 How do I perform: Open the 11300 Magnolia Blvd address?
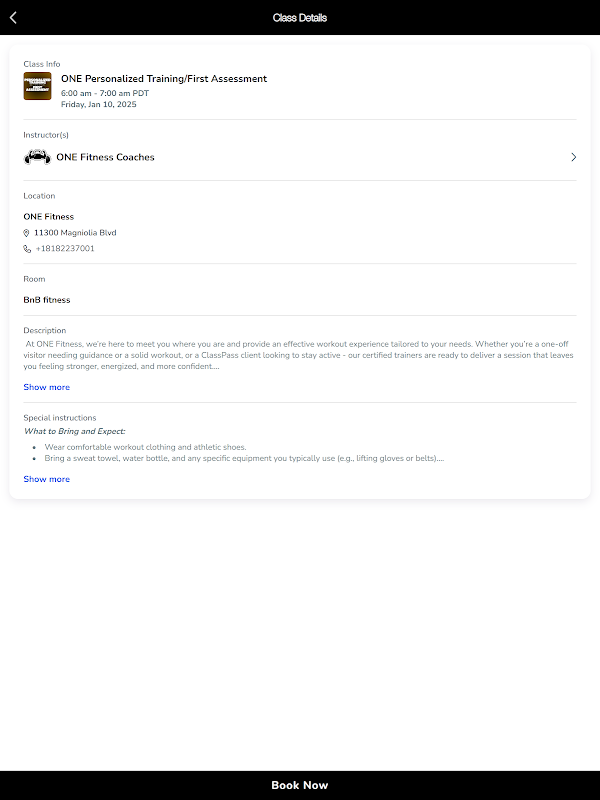coord(75,233)
